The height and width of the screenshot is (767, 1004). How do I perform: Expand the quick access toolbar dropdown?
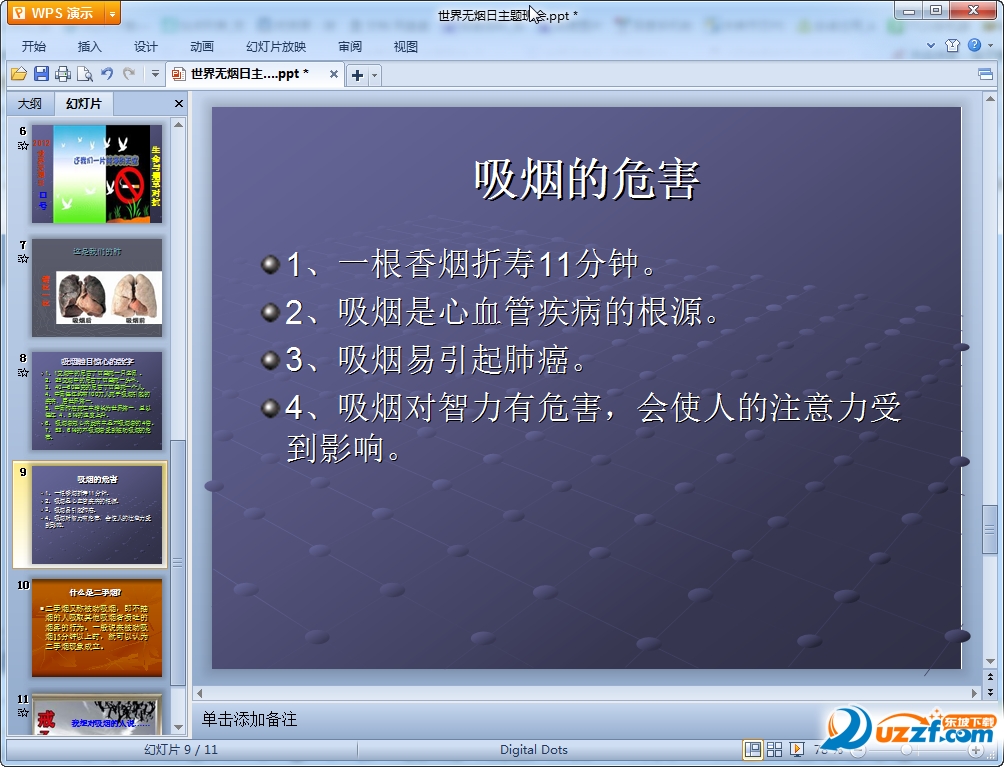pyautogui.click(x=155, y=74)
